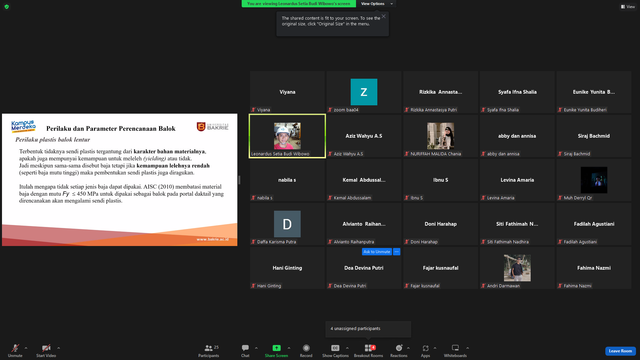Open Breakout Rooms
The height and width of the screenshot is (360, 640).
pyautogui.click(x=369, y=350)
